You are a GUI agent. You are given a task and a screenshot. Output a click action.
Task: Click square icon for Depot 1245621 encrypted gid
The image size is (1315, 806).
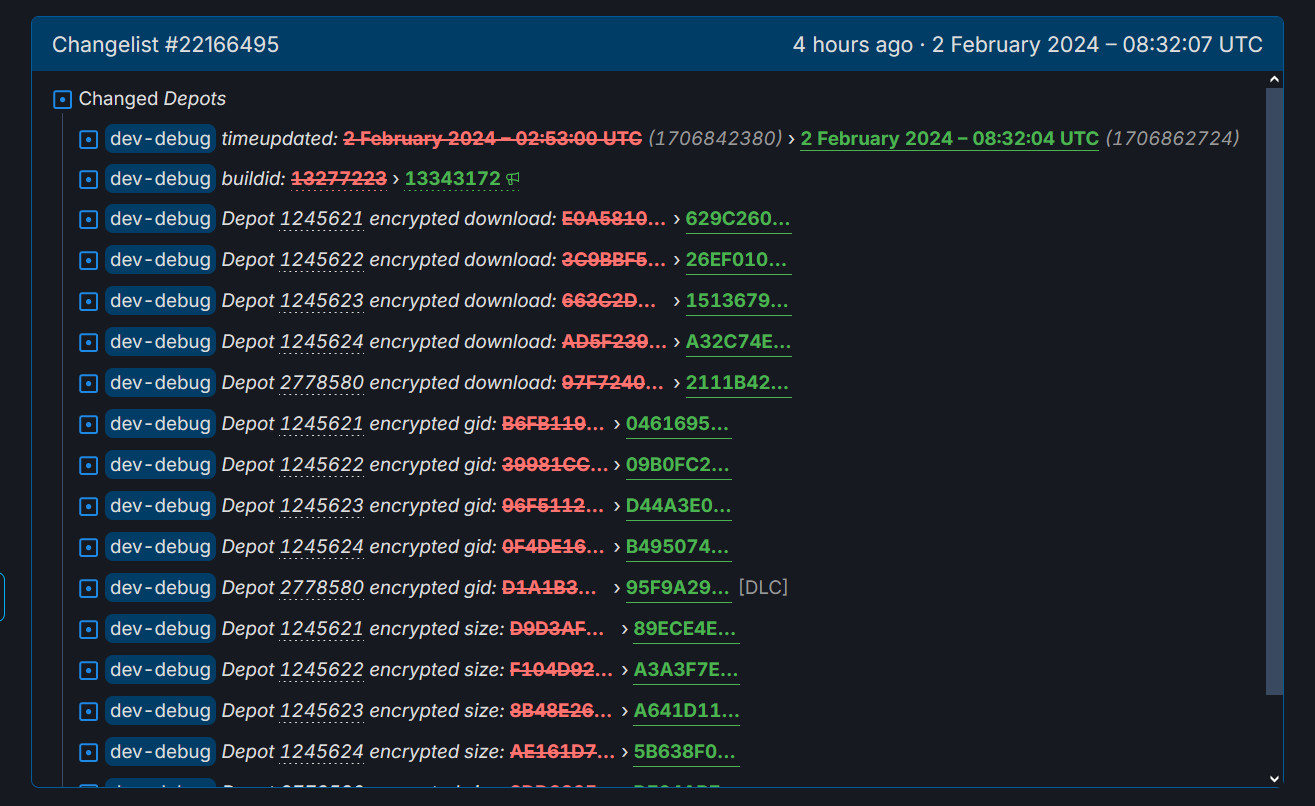pyautogui.click(x=89, y=425)
